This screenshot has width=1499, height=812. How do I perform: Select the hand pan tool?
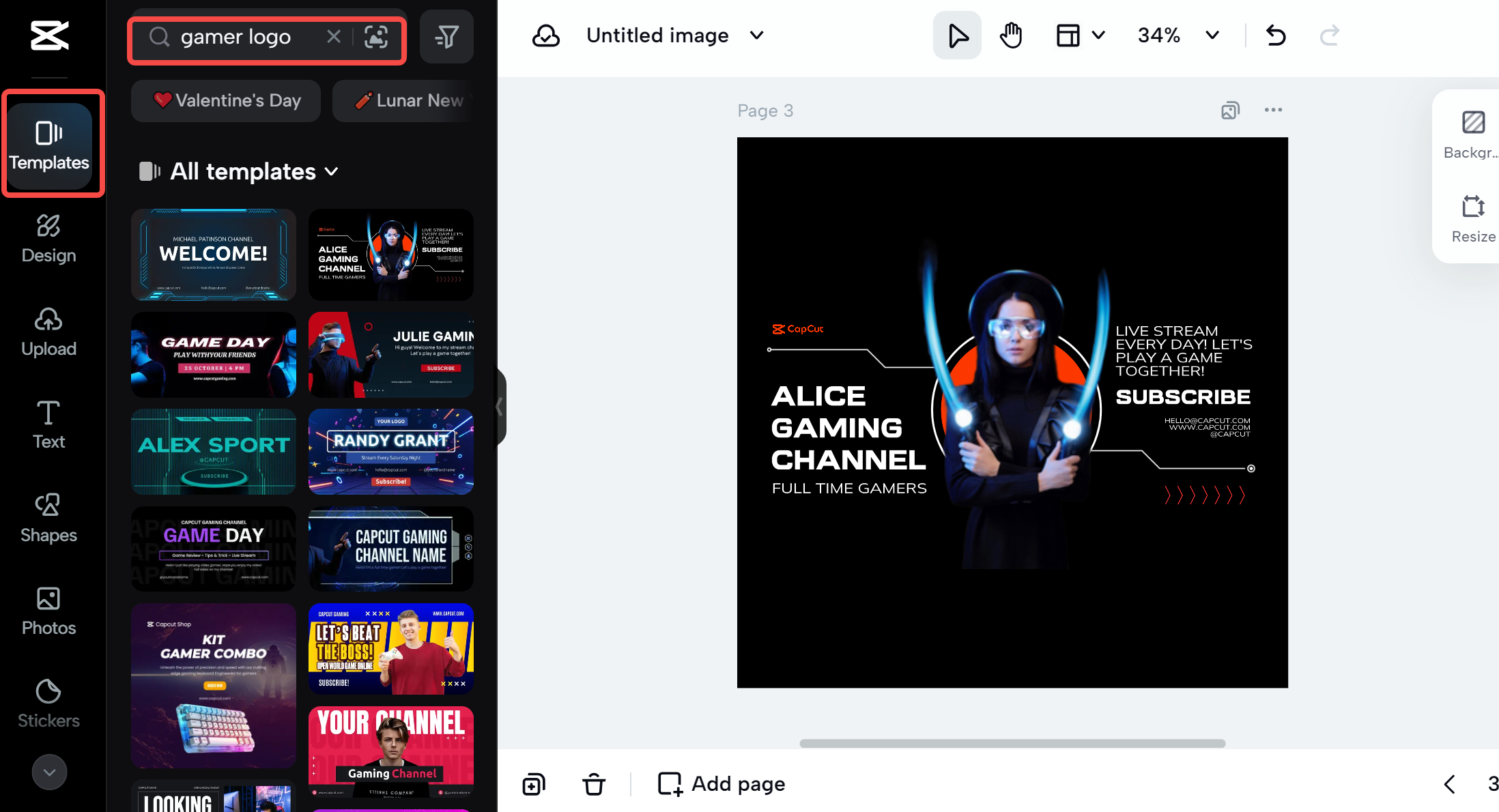[x=1011, y=35]
